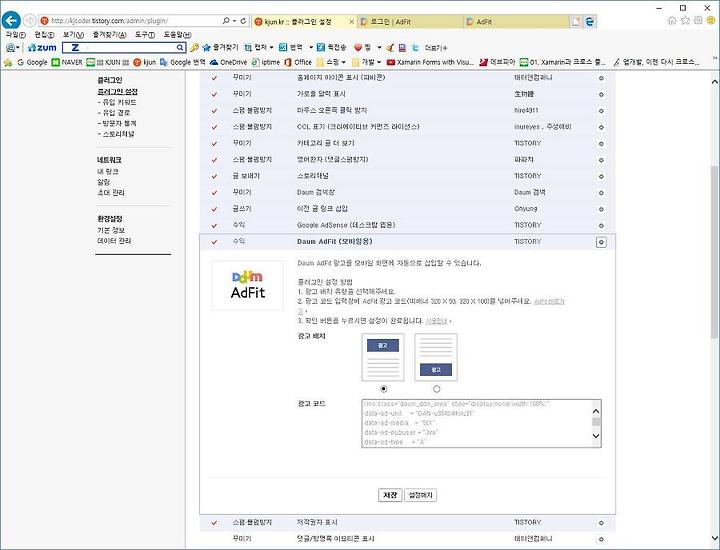The width and height of the screenshot is (720, 550).
Task: Expand the 개발 folder in favorites bar
Action: [366, 62]
